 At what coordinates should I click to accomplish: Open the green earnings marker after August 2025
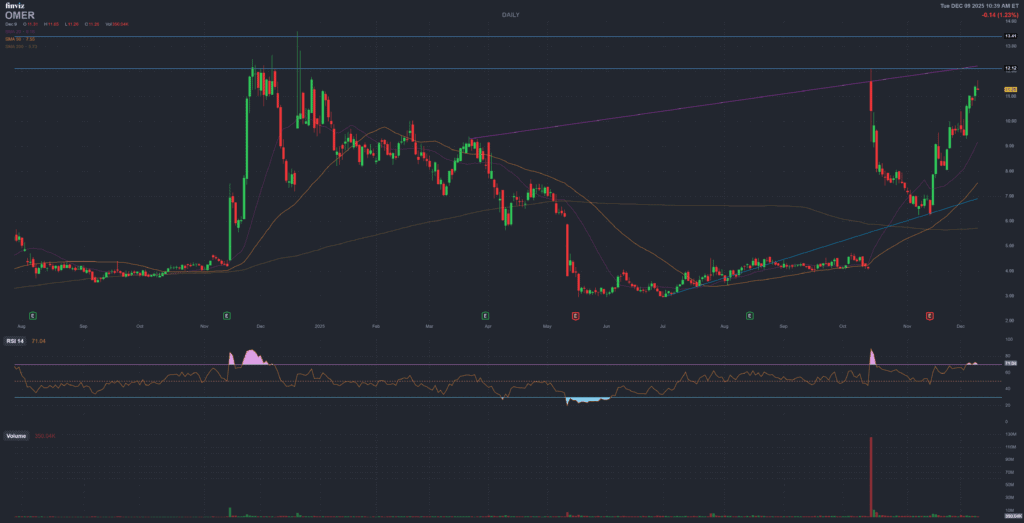(x=750, y=315)
